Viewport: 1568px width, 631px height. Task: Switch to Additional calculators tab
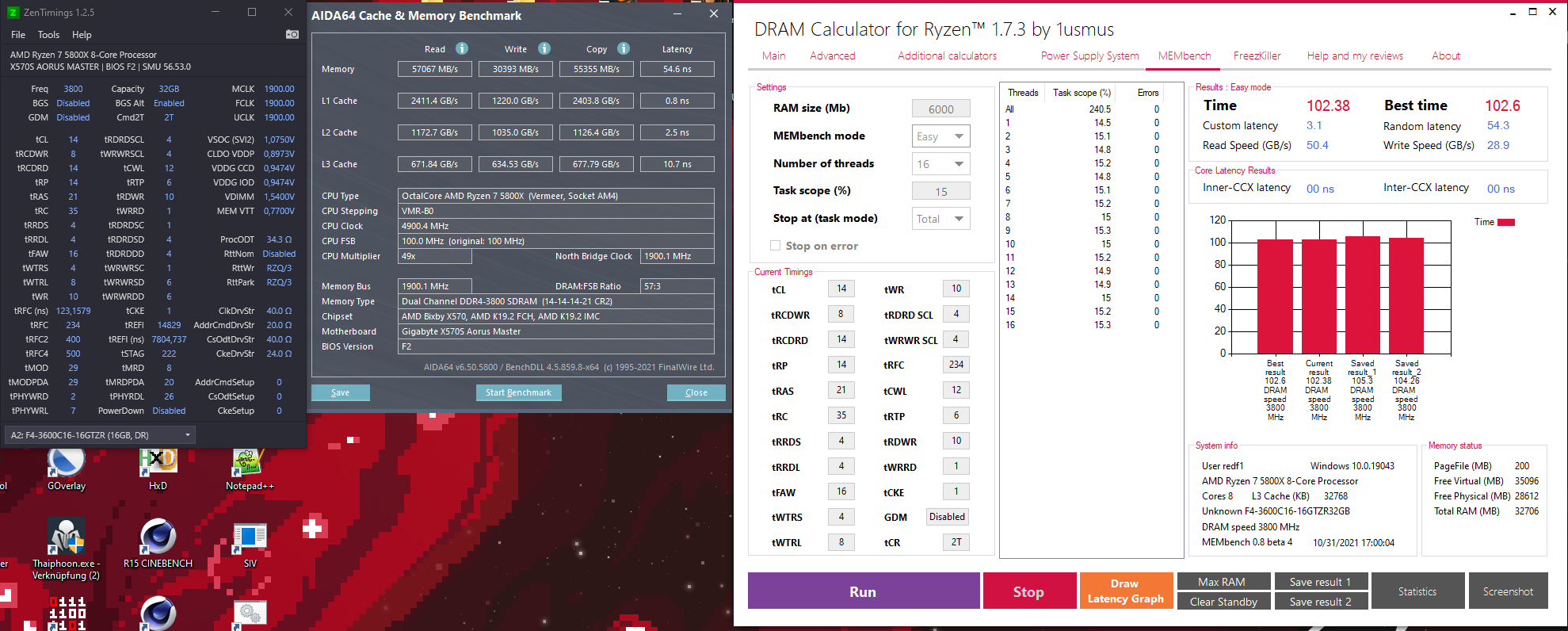coord(948,55)
